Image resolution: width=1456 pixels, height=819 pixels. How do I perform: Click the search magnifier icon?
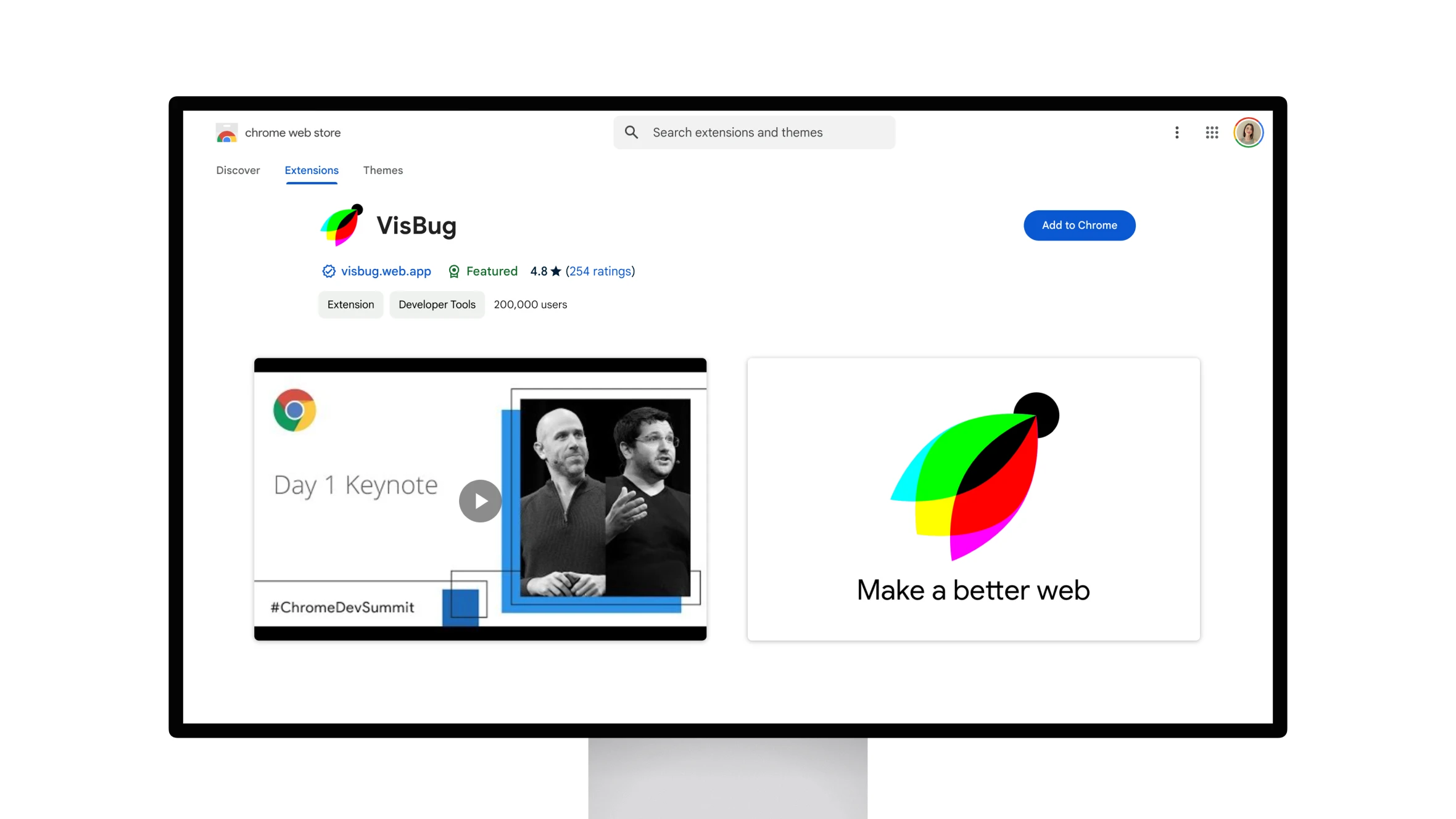tap(632, 132)
